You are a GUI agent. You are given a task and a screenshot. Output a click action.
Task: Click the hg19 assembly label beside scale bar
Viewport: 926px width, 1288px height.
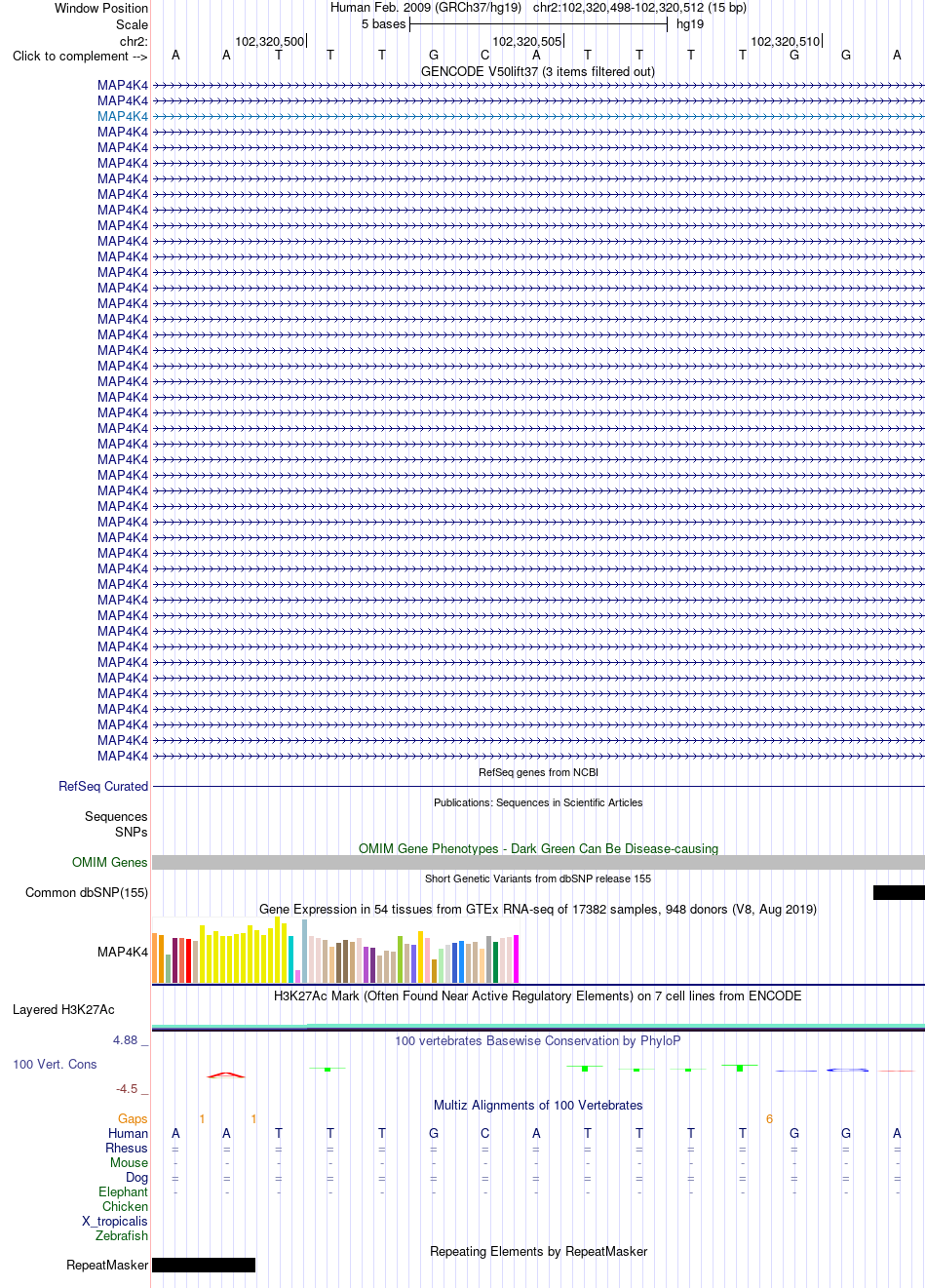[x=690, y=23]
